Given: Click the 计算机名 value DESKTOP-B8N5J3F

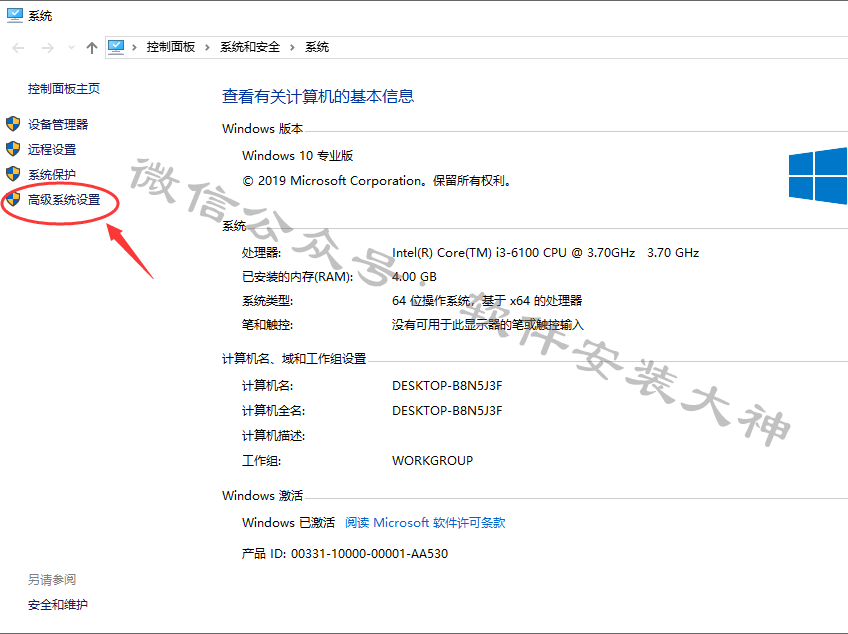Looking at the screenshot, I should tap(447, 386).
